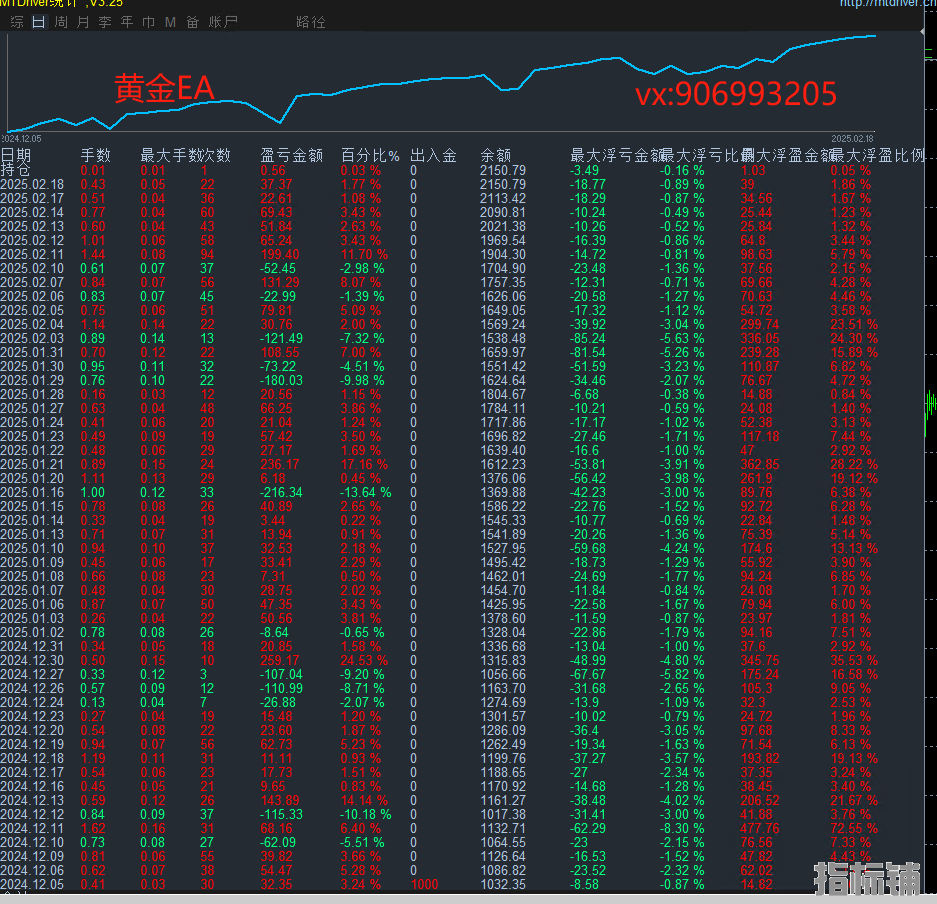Click max floating profit 336.05
This screenshot has width=937, height=904.
pos(760,338)
